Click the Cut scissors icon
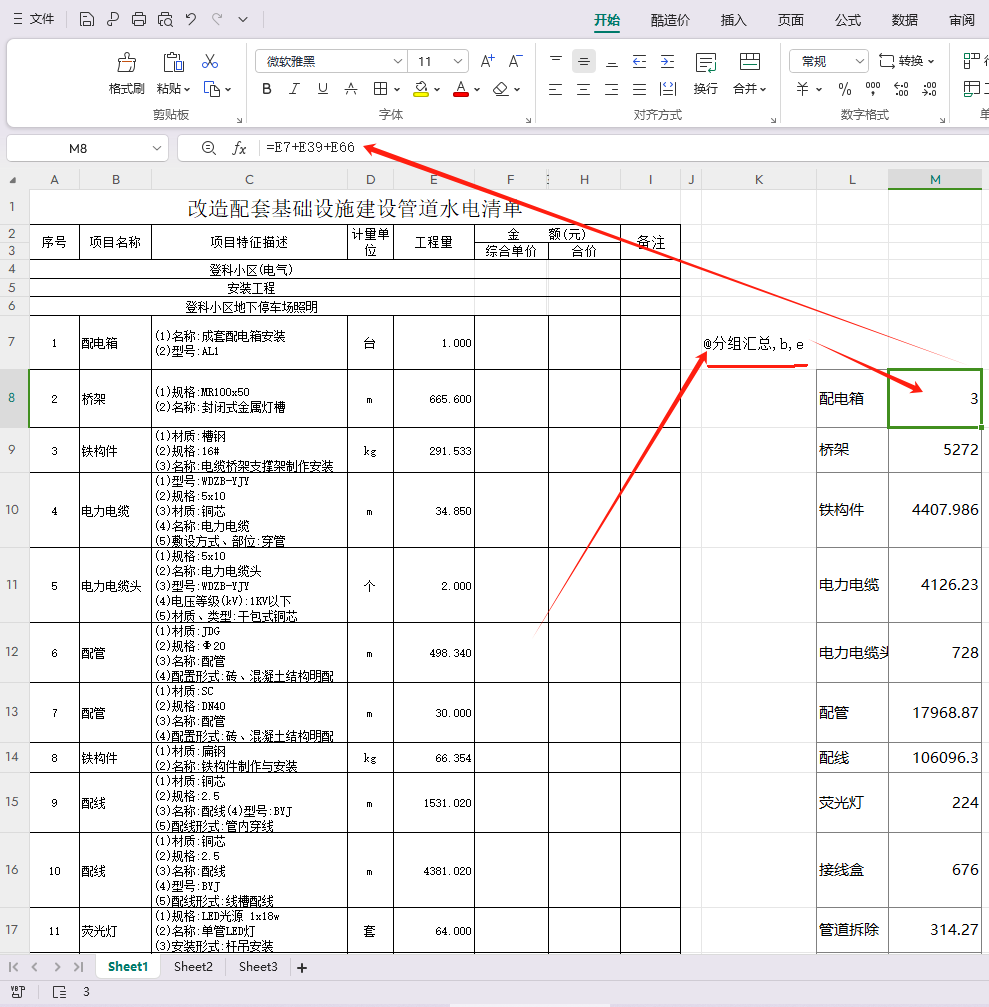 [210, 62]
